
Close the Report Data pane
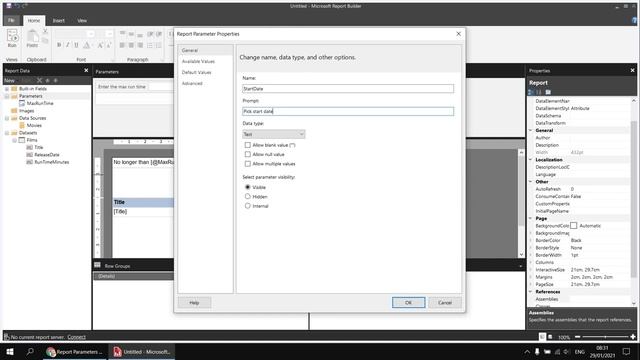click(x=86, y=70)
